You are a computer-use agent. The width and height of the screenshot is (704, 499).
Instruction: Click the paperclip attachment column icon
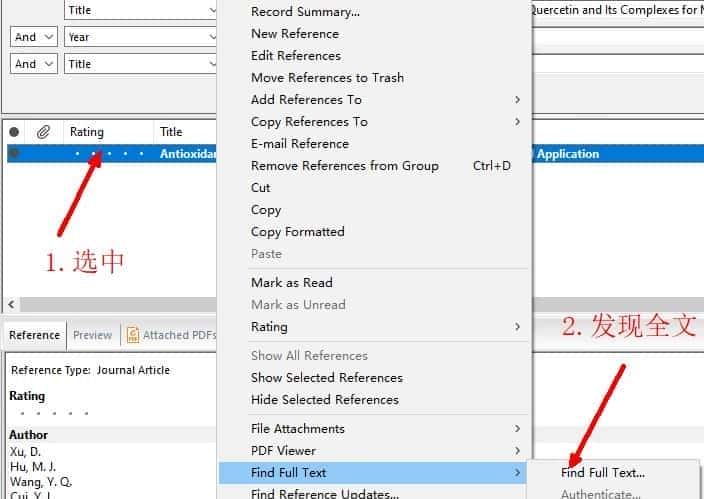[x=43, y=132]
